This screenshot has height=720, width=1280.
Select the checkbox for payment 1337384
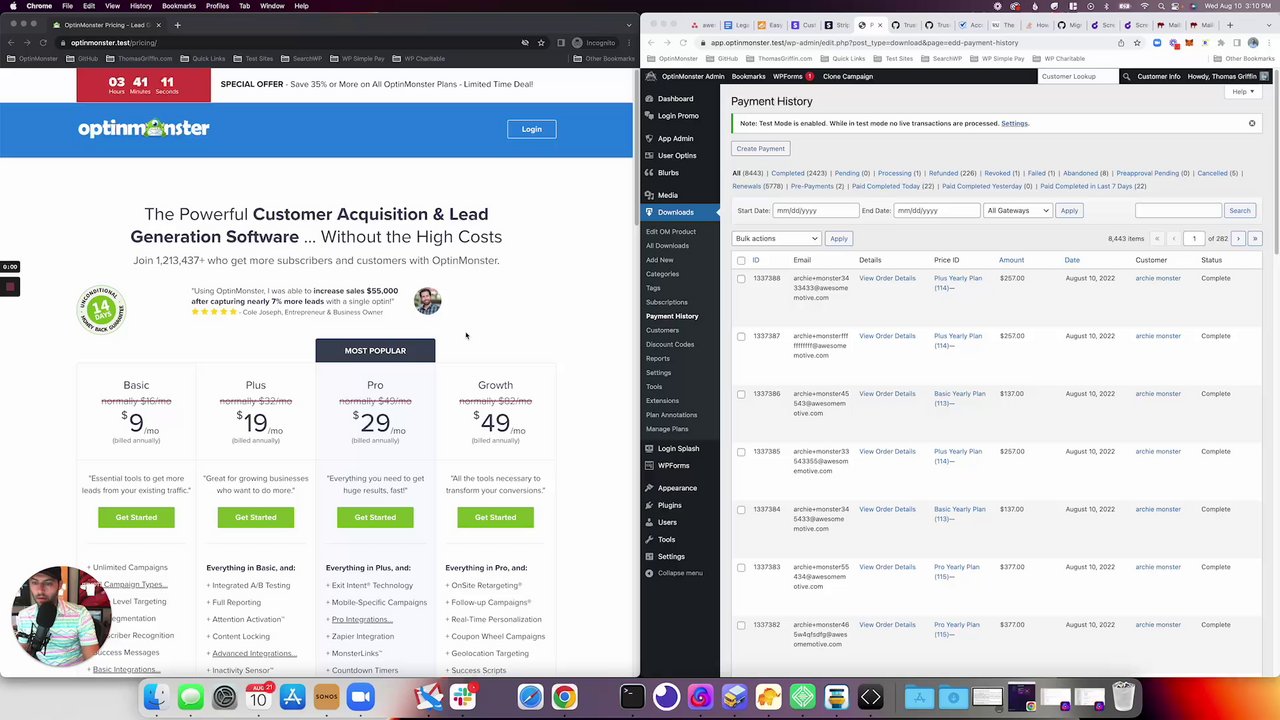tap(741, 510)
